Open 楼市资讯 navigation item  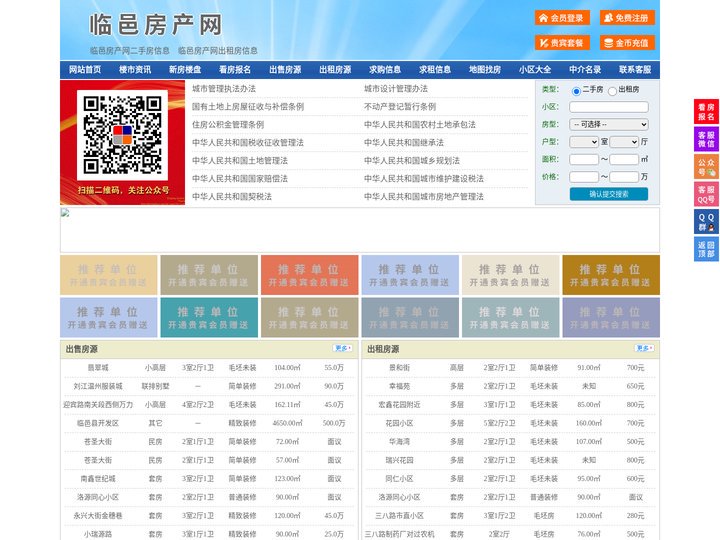coord(135,70)
